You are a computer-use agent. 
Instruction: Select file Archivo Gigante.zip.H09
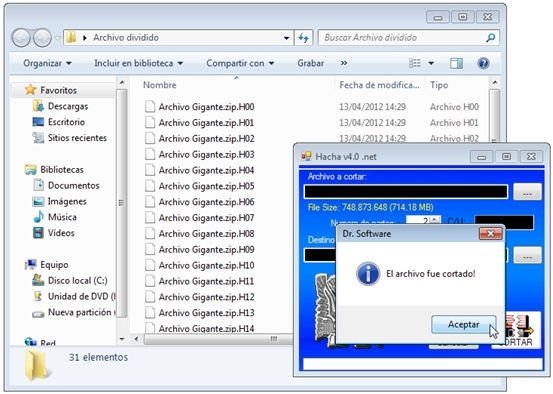(x=206, y=250)
